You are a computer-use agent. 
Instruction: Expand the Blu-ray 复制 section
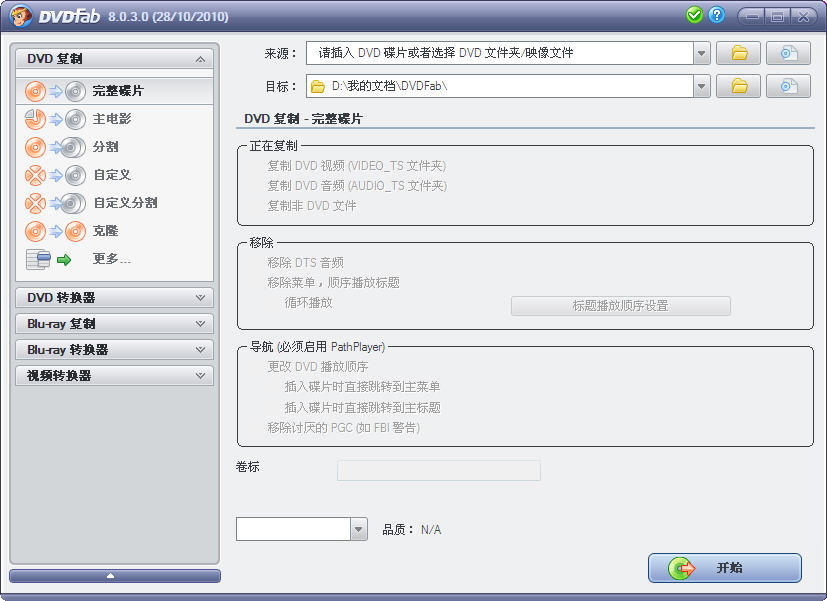[115, 324]
